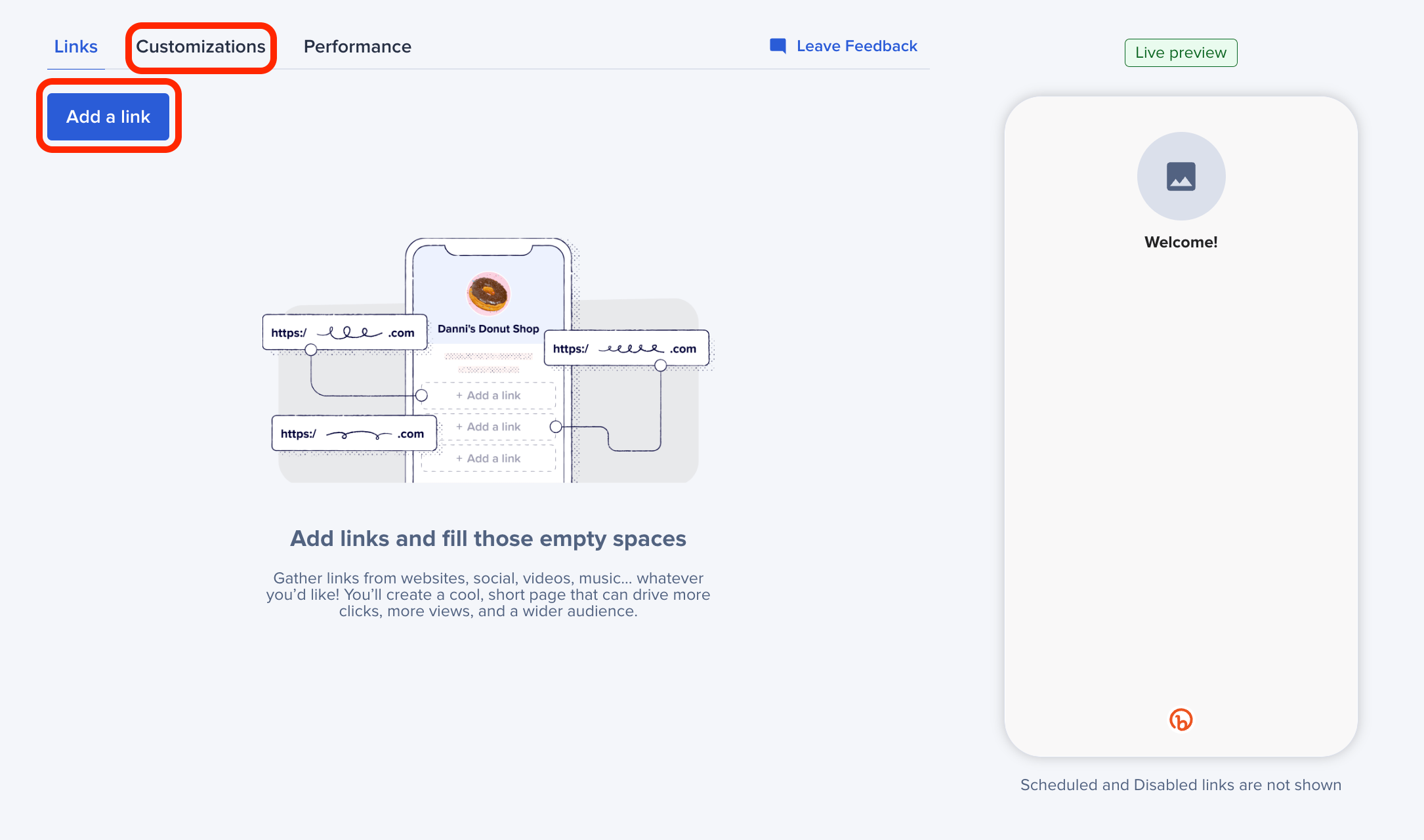
Task: Click the top-left https URL card in the illustration
Action: (345, 331)
